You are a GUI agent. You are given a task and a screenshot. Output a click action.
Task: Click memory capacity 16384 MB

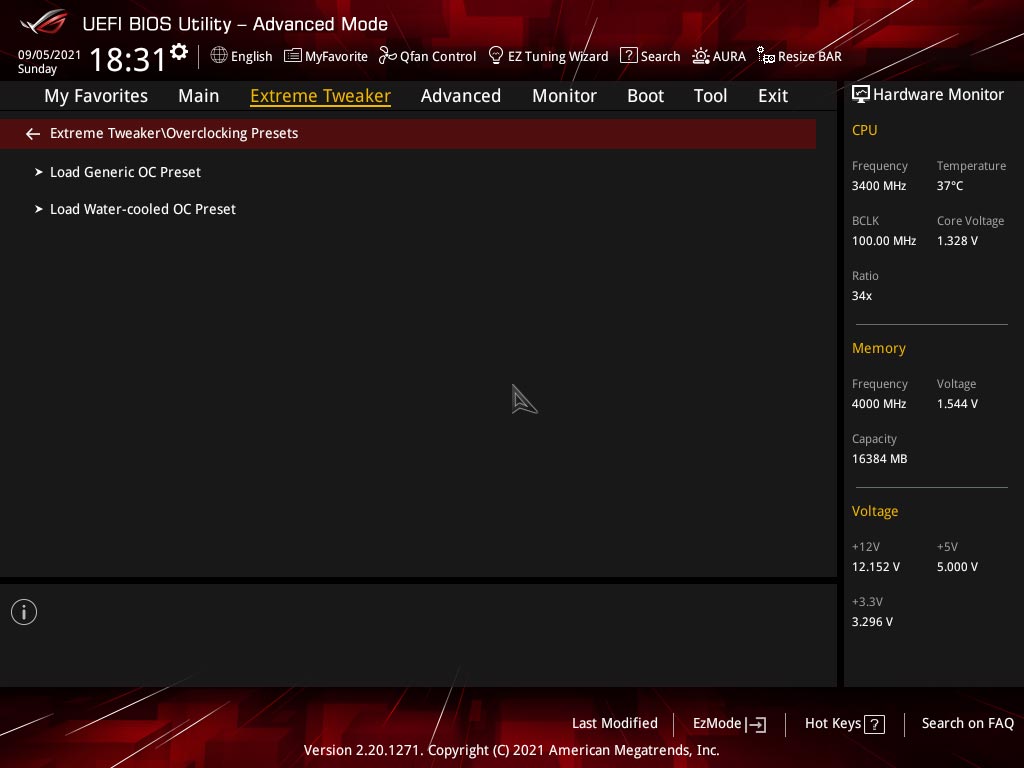pos(879,459)
